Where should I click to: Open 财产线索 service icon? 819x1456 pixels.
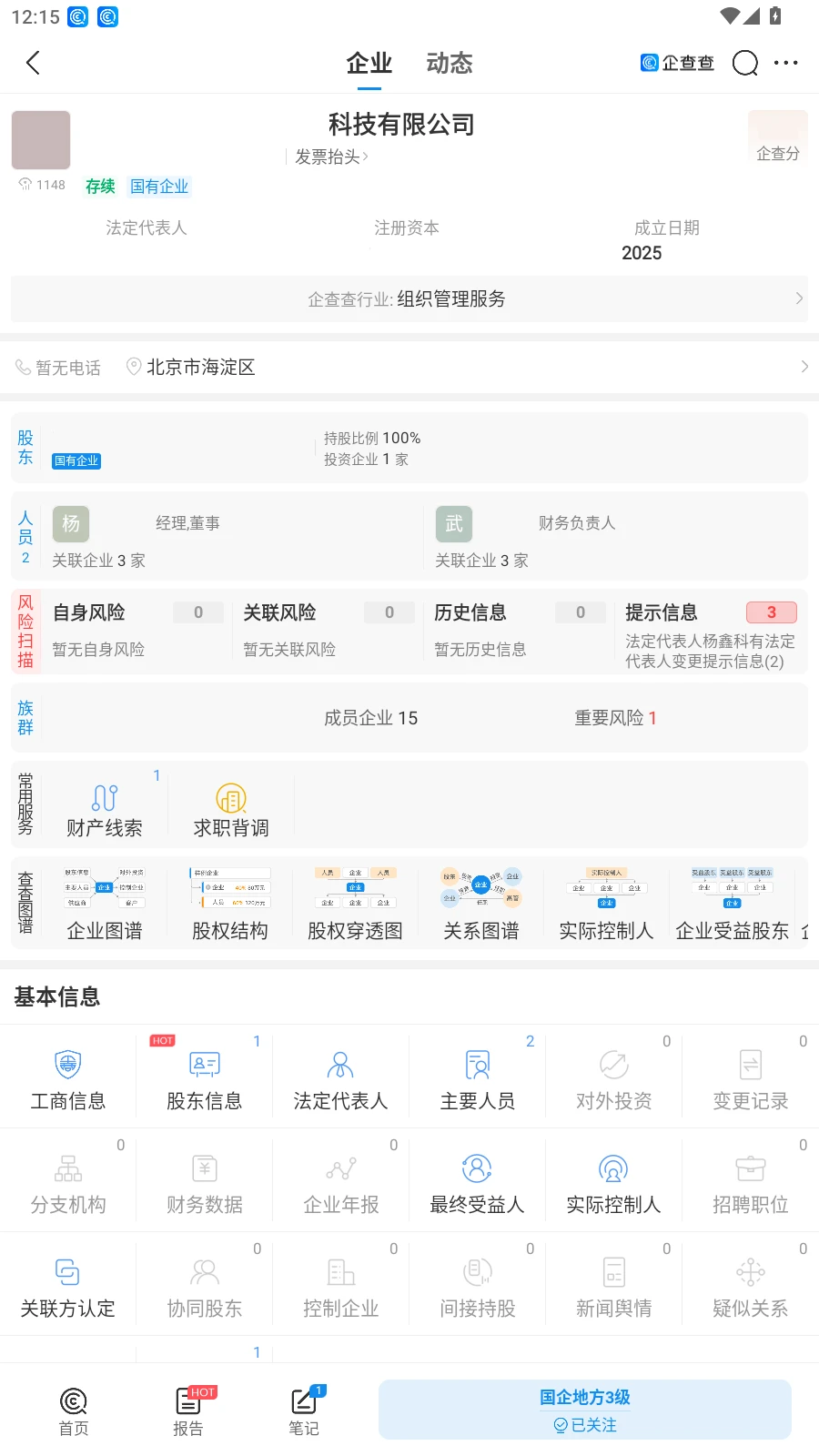pos(105,806)
